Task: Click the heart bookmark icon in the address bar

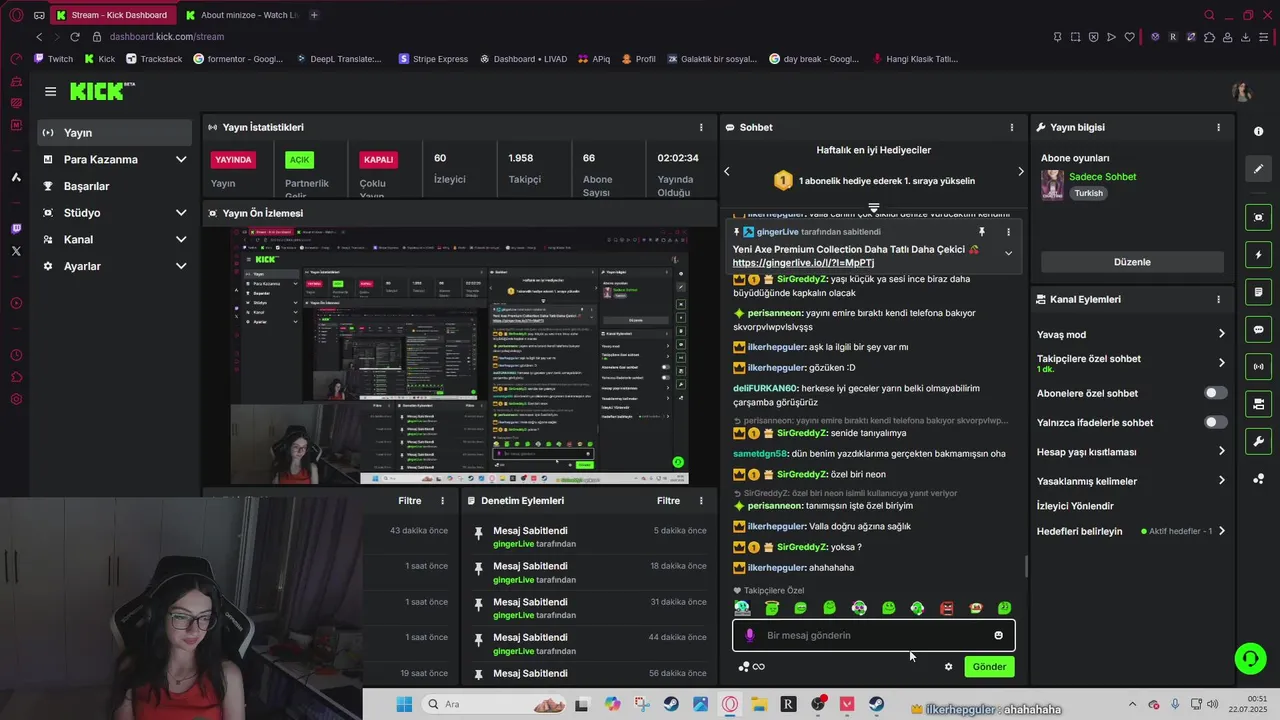Action: pos(1130,37)
